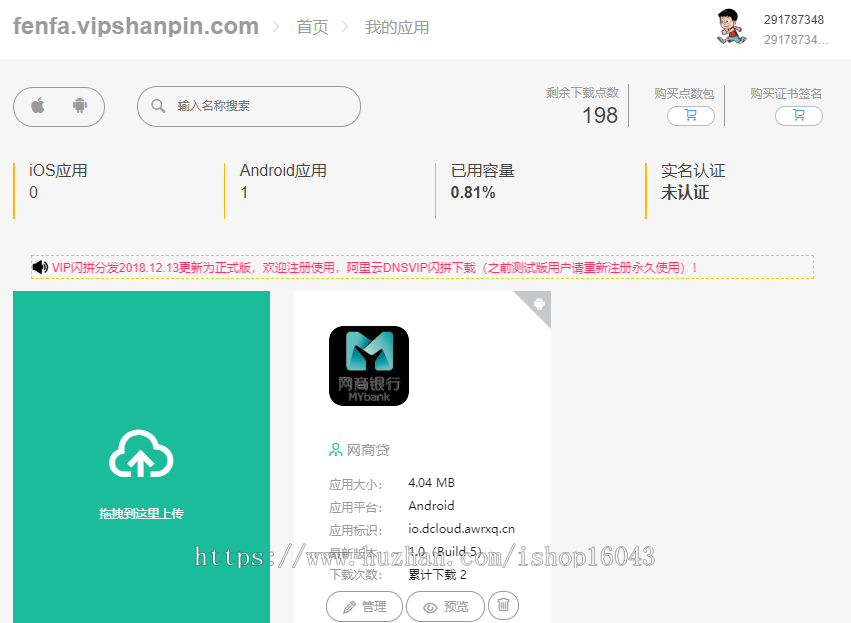Click the 网商贷 app name
This screenshot has height=623, width=851.
point(368,450)
